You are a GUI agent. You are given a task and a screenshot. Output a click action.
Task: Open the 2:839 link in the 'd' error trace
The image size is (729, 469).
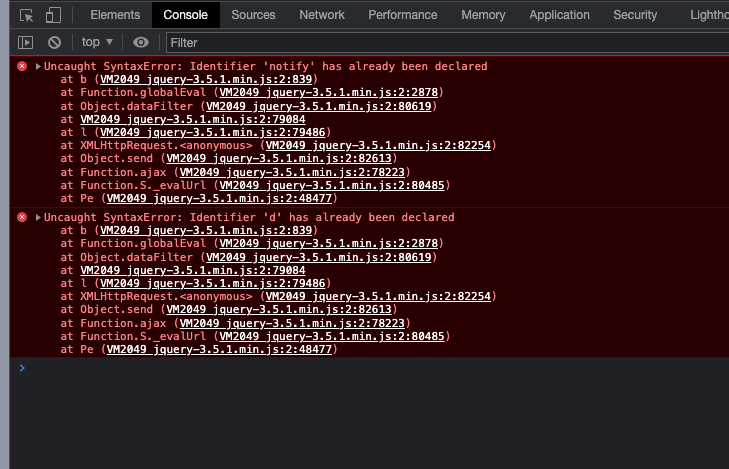[206, 231]
